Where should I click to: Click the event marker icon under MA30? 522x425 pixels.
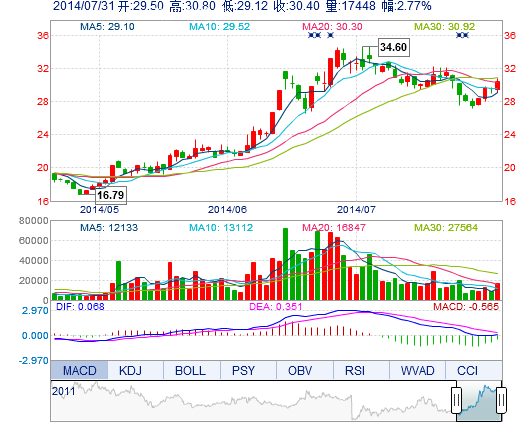[x=462, y=35]
